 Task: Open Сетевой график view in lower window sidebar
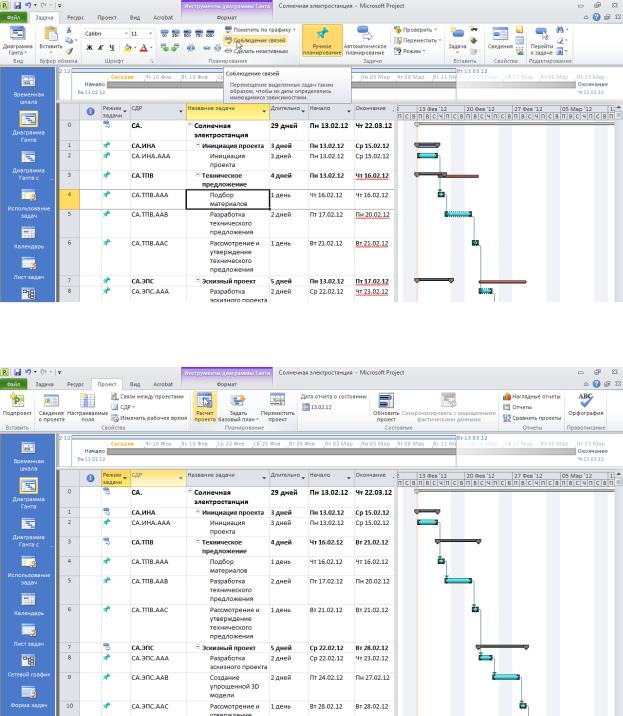click(28, 665)
